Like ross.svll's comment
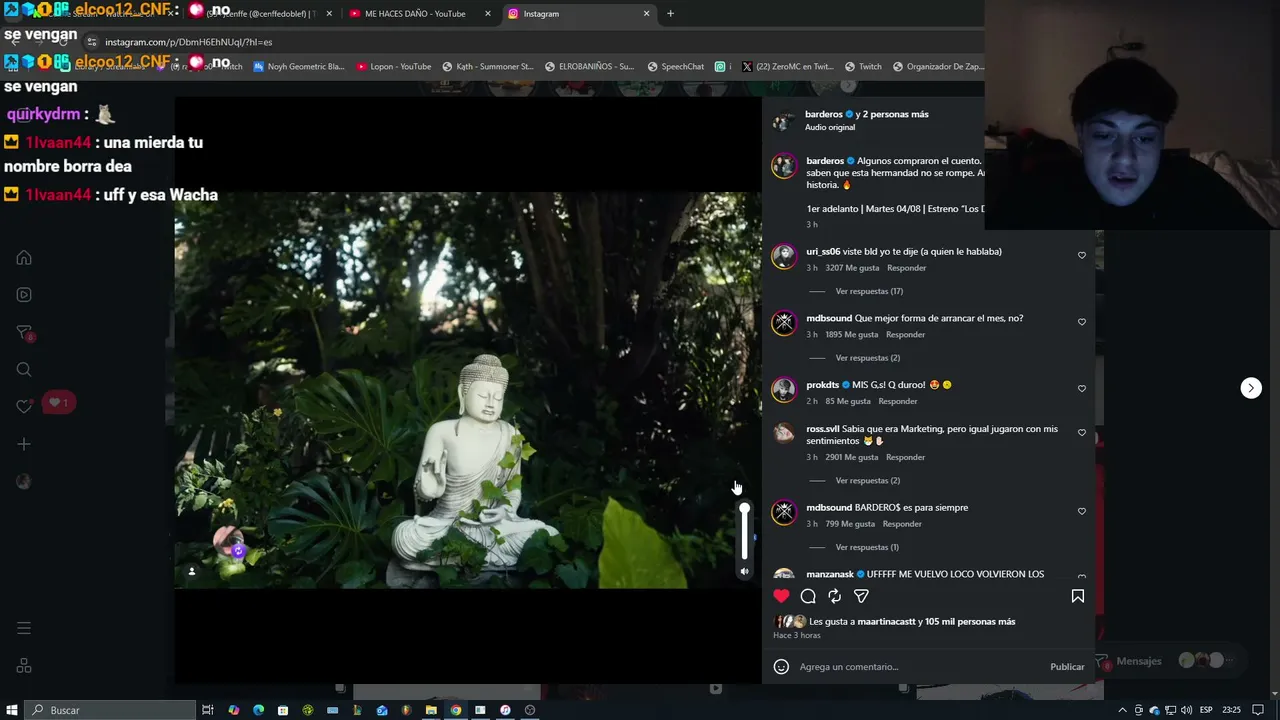Screen dimensions: 1280x720 [1082, 433]
